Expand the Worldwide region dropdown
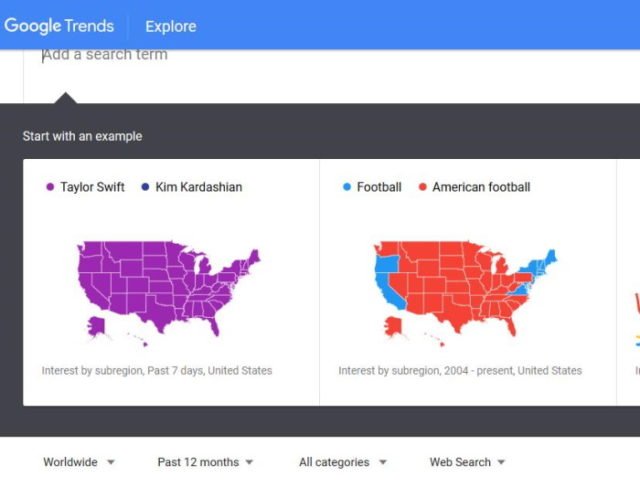This screenshot has width=640, height=487. click(x=79, y=462)
